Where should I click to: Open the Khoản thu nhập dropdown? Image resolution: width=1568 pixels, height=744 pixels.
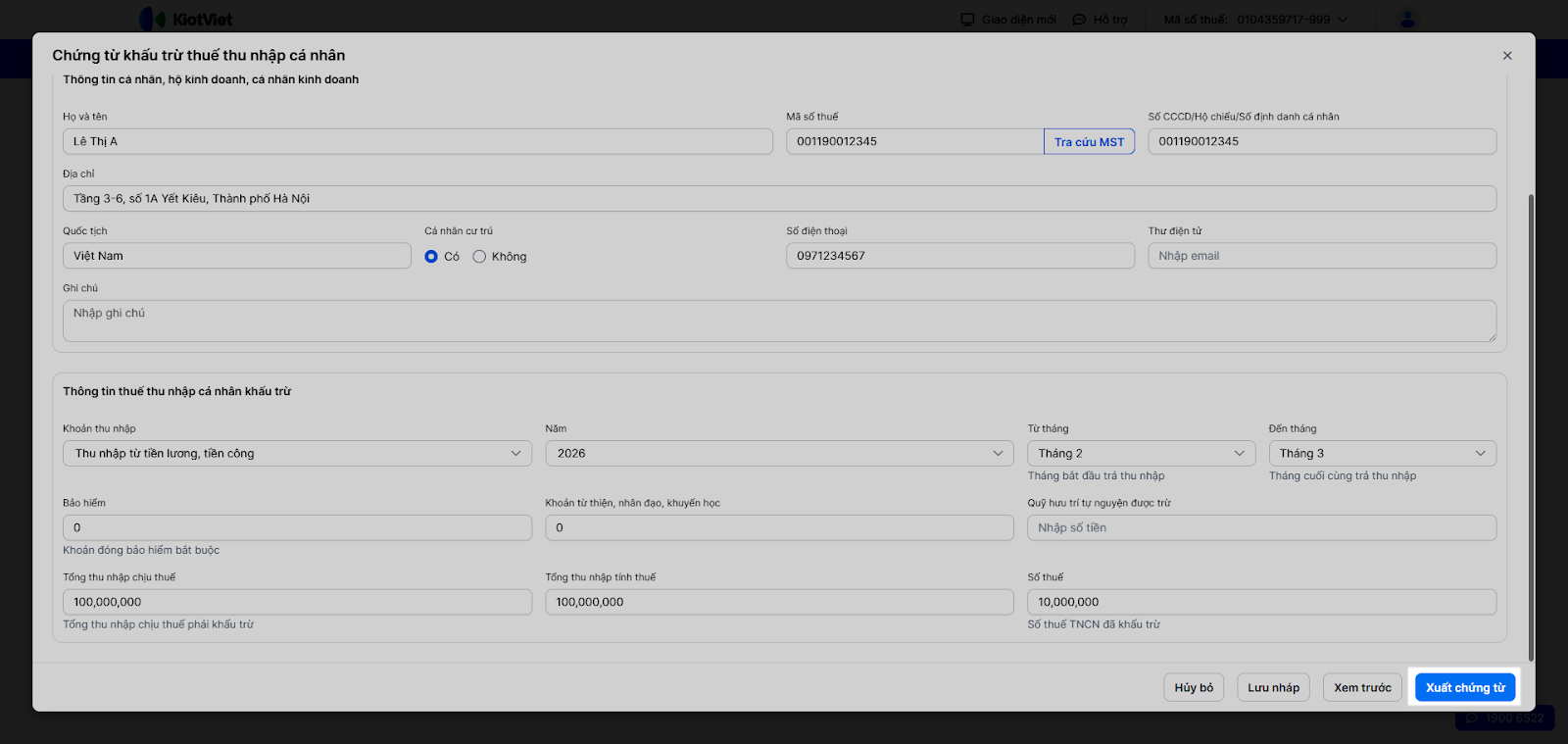click(297, 454)
